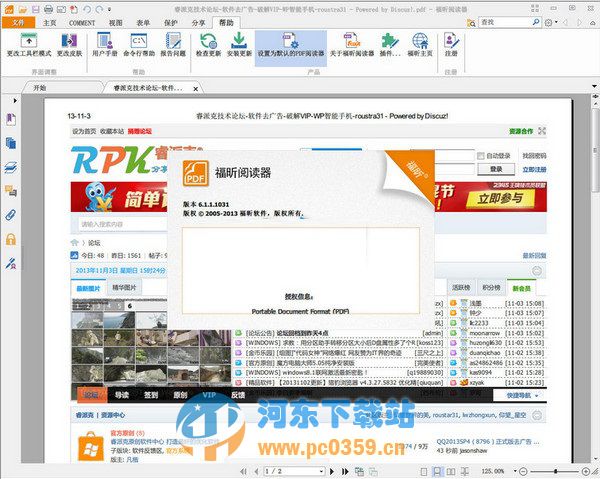Screen dimensions: 600x479
Task: Click the zoom in plus button
Action: (586, 471)
